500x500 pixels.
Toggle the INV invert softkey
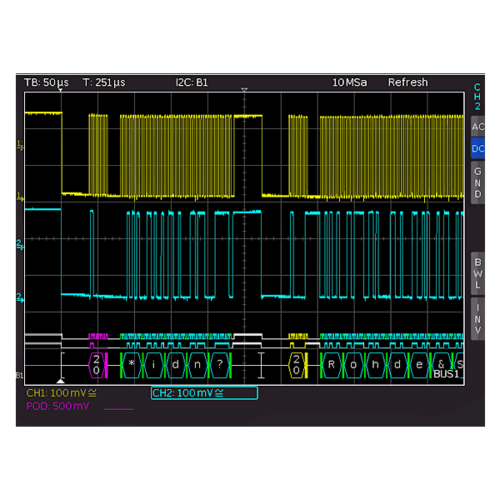coord(478,319)
